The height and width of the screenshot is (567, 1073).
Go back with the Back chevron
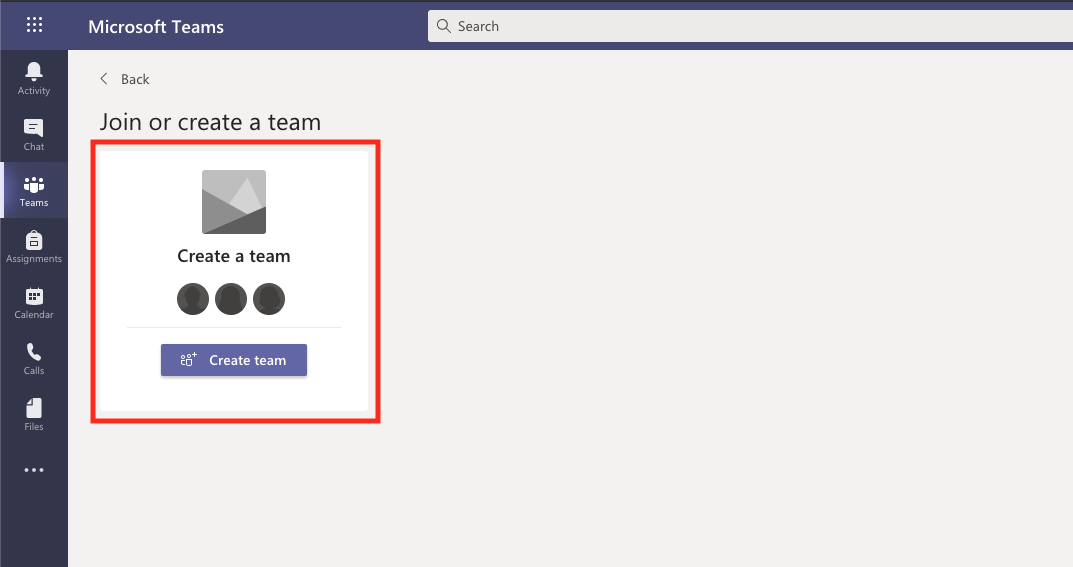coord(104,79)
